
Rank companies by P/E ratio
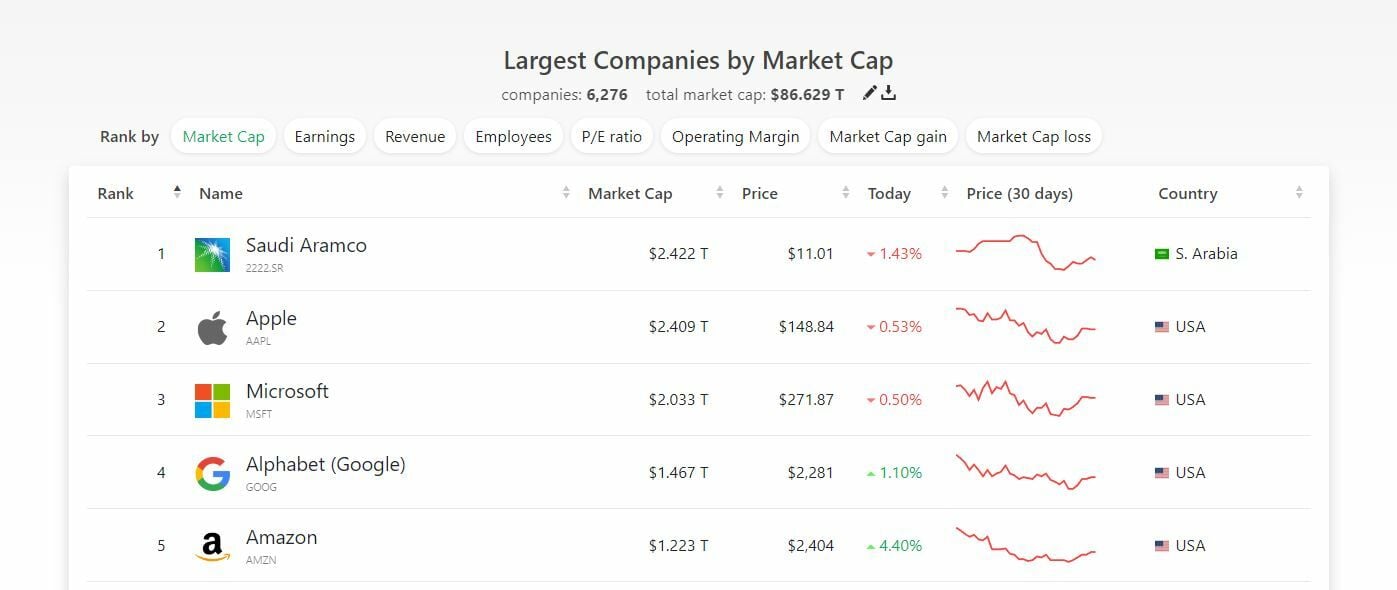(611, 137)
